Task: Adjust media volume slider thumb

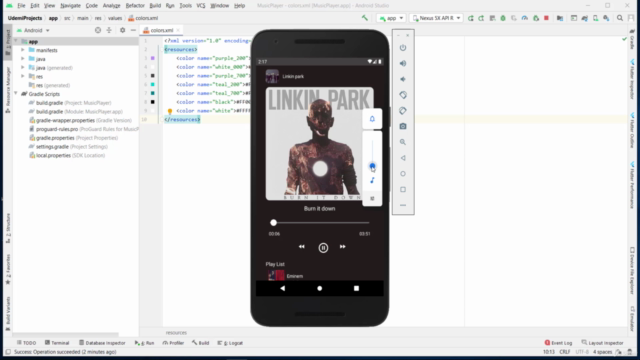Action: point(372,166)
